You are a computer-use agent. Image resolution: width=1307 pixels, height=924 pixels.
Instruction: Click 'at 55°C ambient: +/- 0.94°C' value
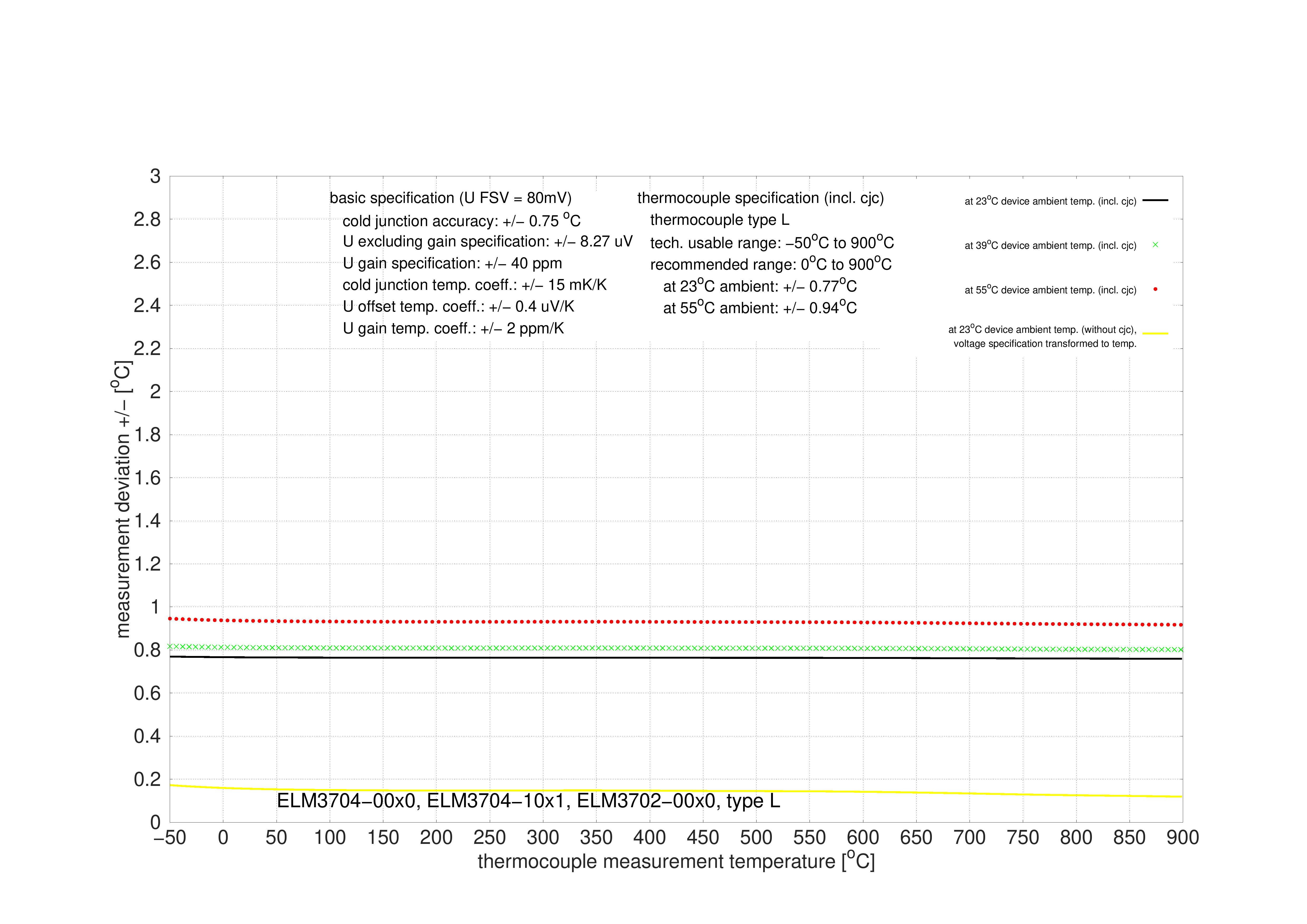(x=760, y=307)
